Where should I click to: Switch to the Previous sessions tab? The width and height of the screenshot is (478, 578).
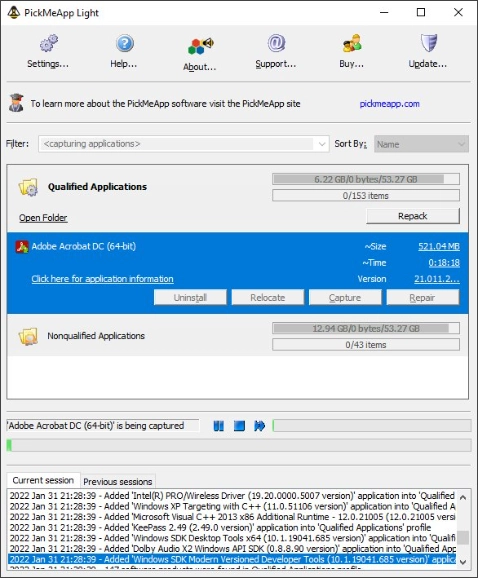click(118, 482)
